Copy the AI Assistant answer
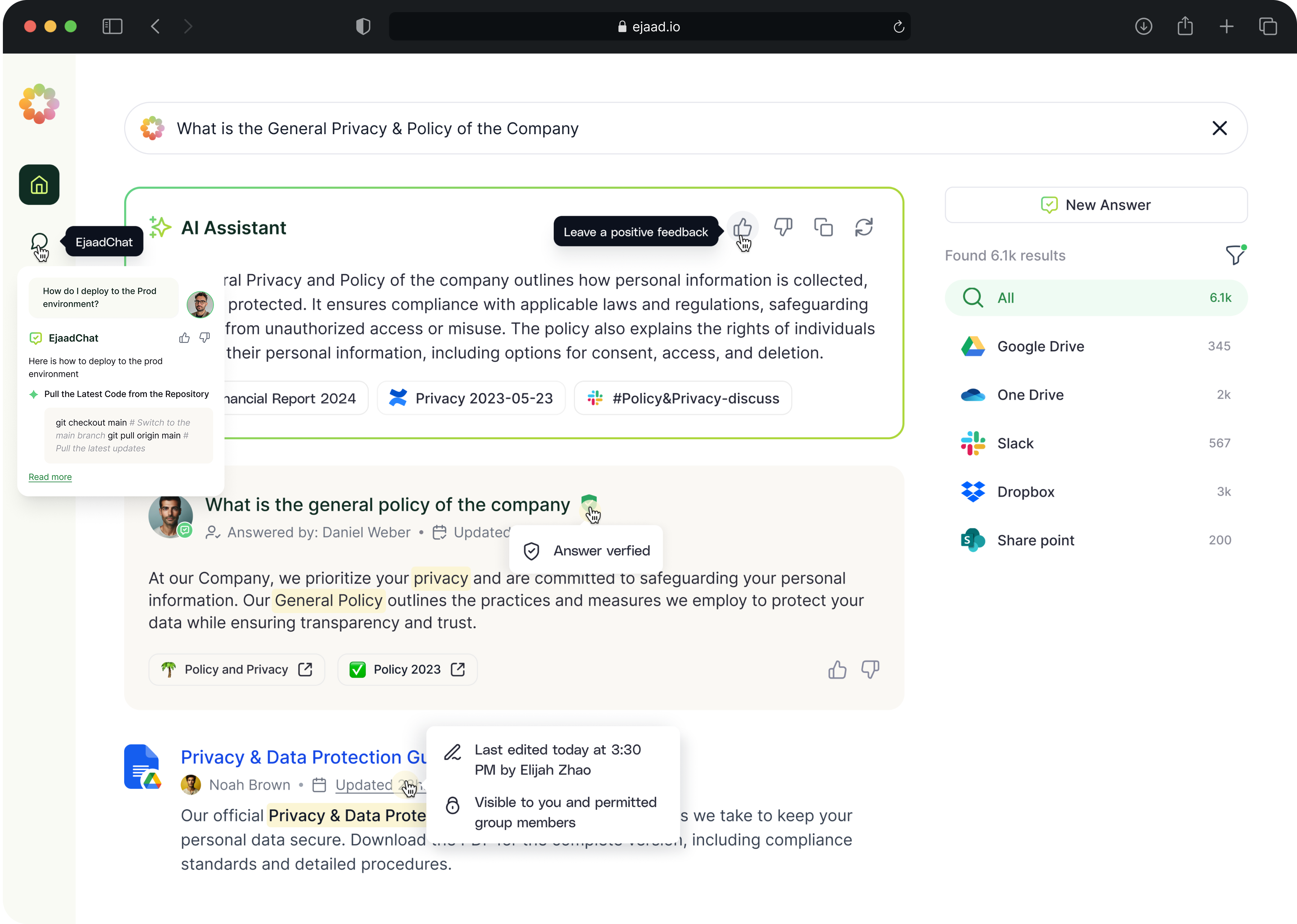 pos(823,228)
